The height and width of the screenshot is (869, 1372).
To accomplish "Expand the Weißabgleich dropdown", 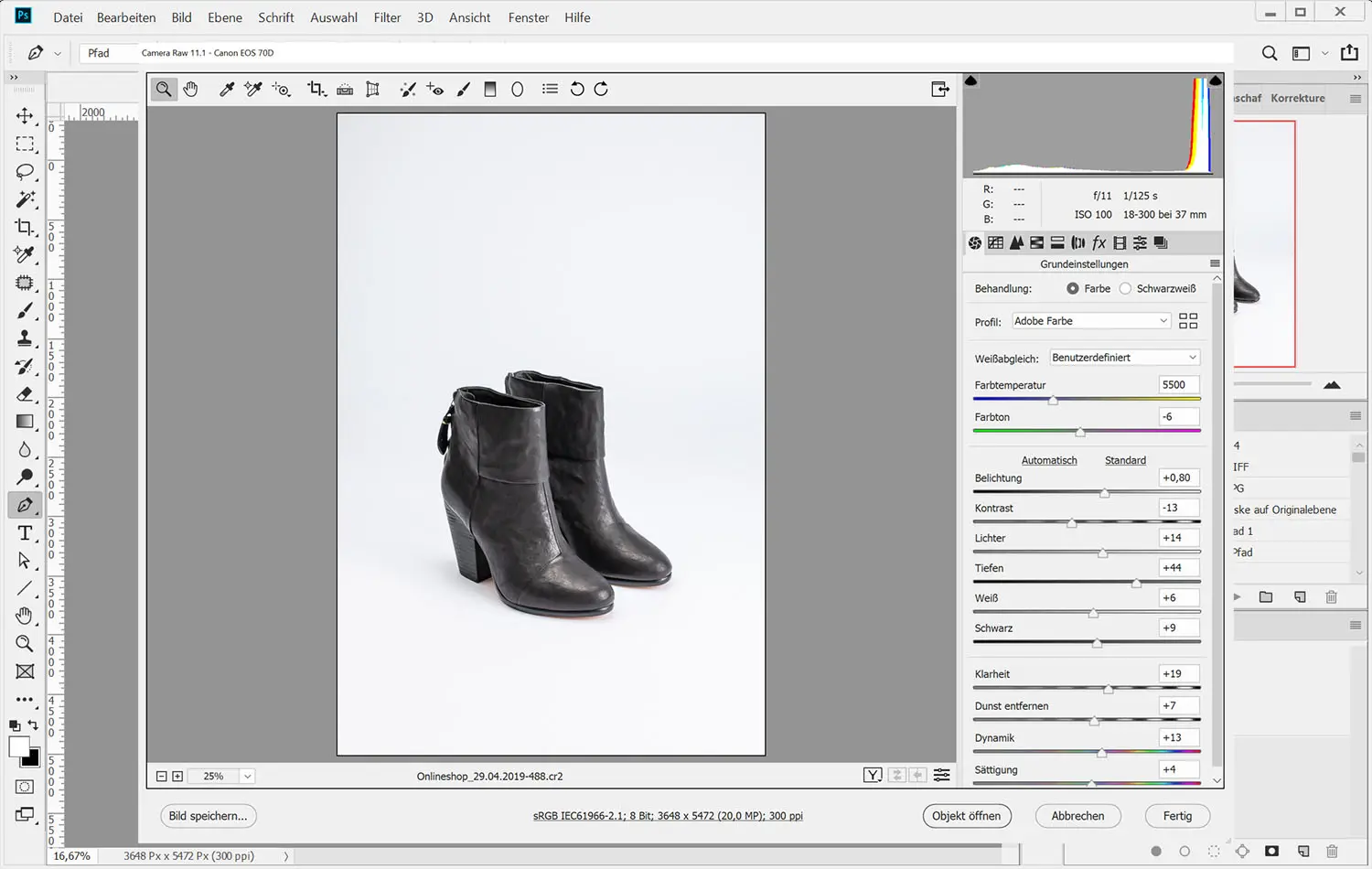I will 1123,358.
